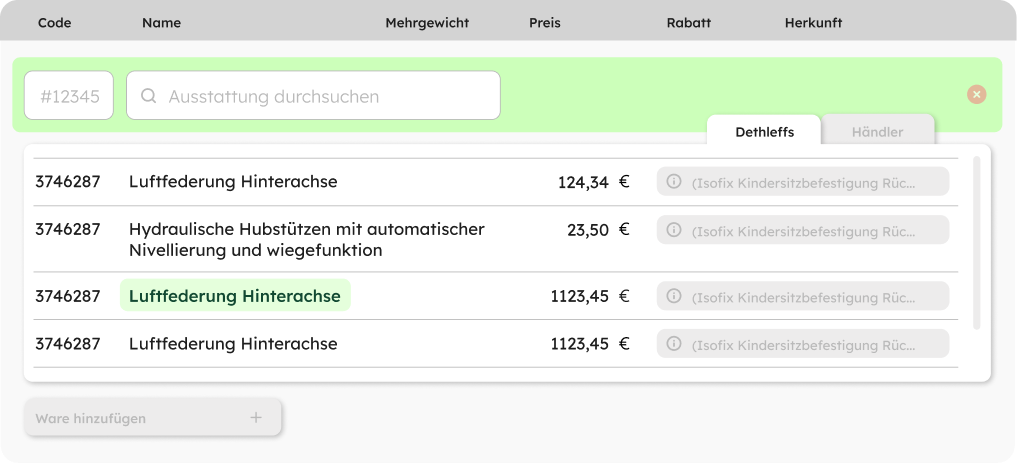The image size is (1017, 463).
Task: Click info icon in 23,50 € row
Action: pos(674,230)
